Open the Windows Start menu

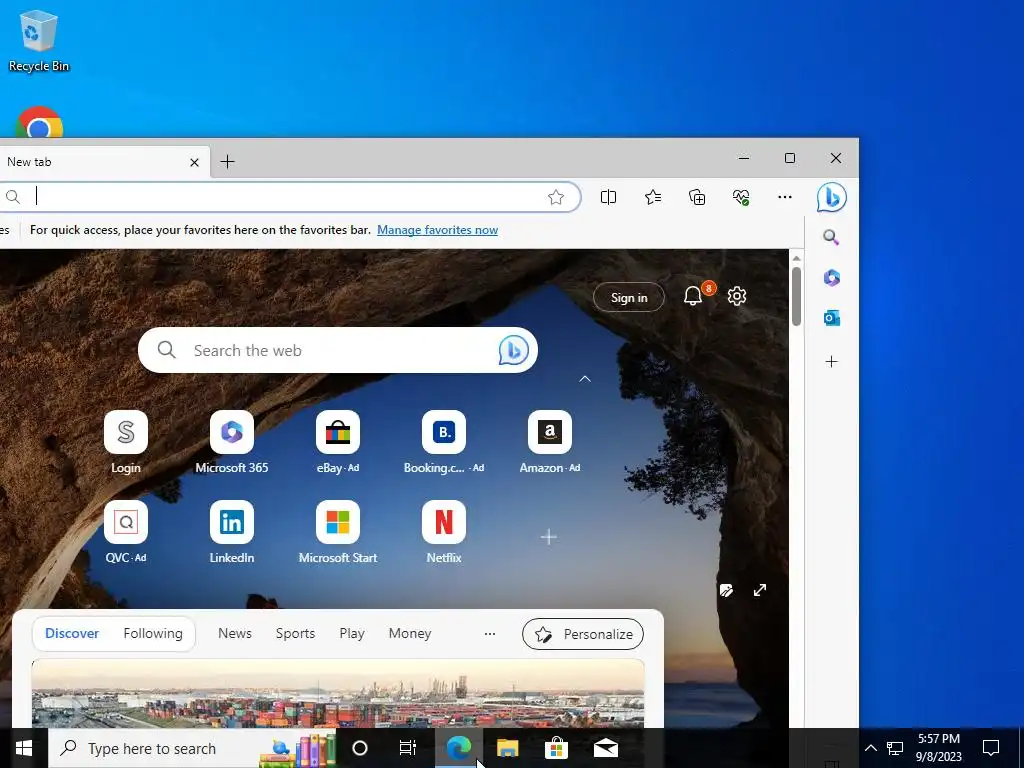click(24, 748)
